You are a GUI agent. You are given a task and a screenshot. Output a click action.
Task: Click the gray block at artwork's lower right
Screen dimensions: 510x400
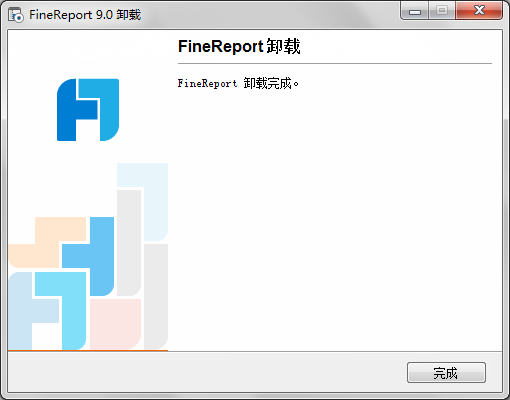point(156,297)
